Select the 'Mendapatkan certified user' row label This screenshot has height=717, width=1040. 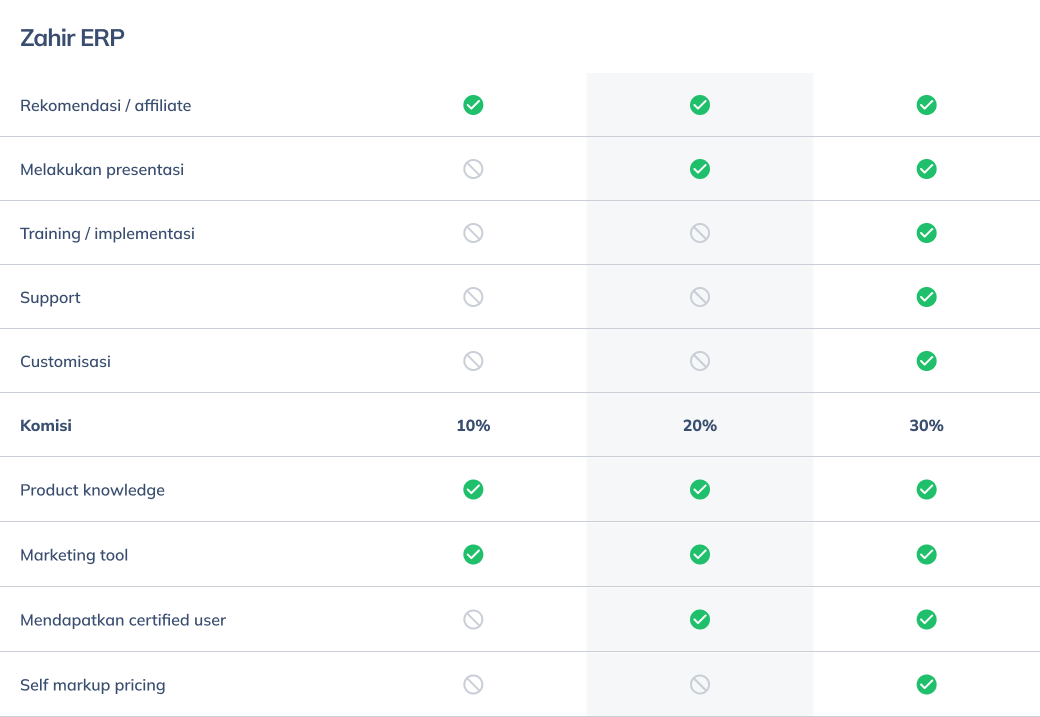[x=123, y=620]
